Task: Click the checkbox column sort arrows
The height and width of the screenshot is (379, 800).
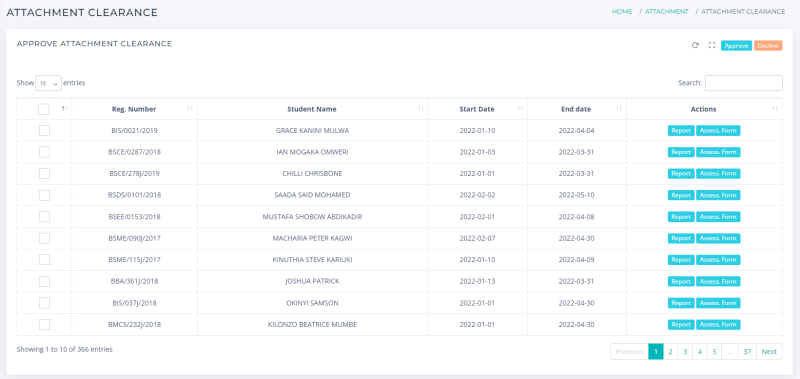Action: tap(65, 109)
